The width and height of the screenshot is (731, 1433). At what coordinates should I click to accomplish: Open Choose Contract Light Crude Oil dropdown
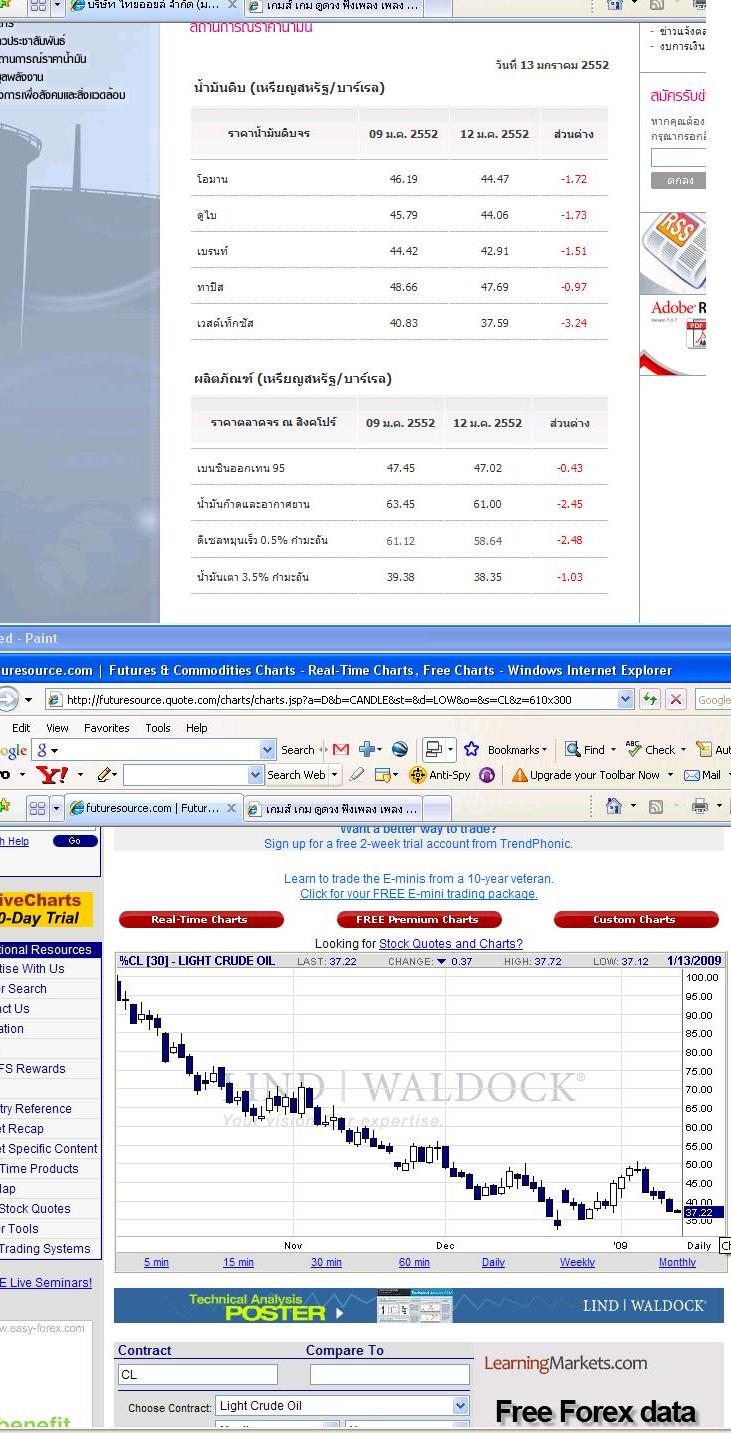point(461,1405)
